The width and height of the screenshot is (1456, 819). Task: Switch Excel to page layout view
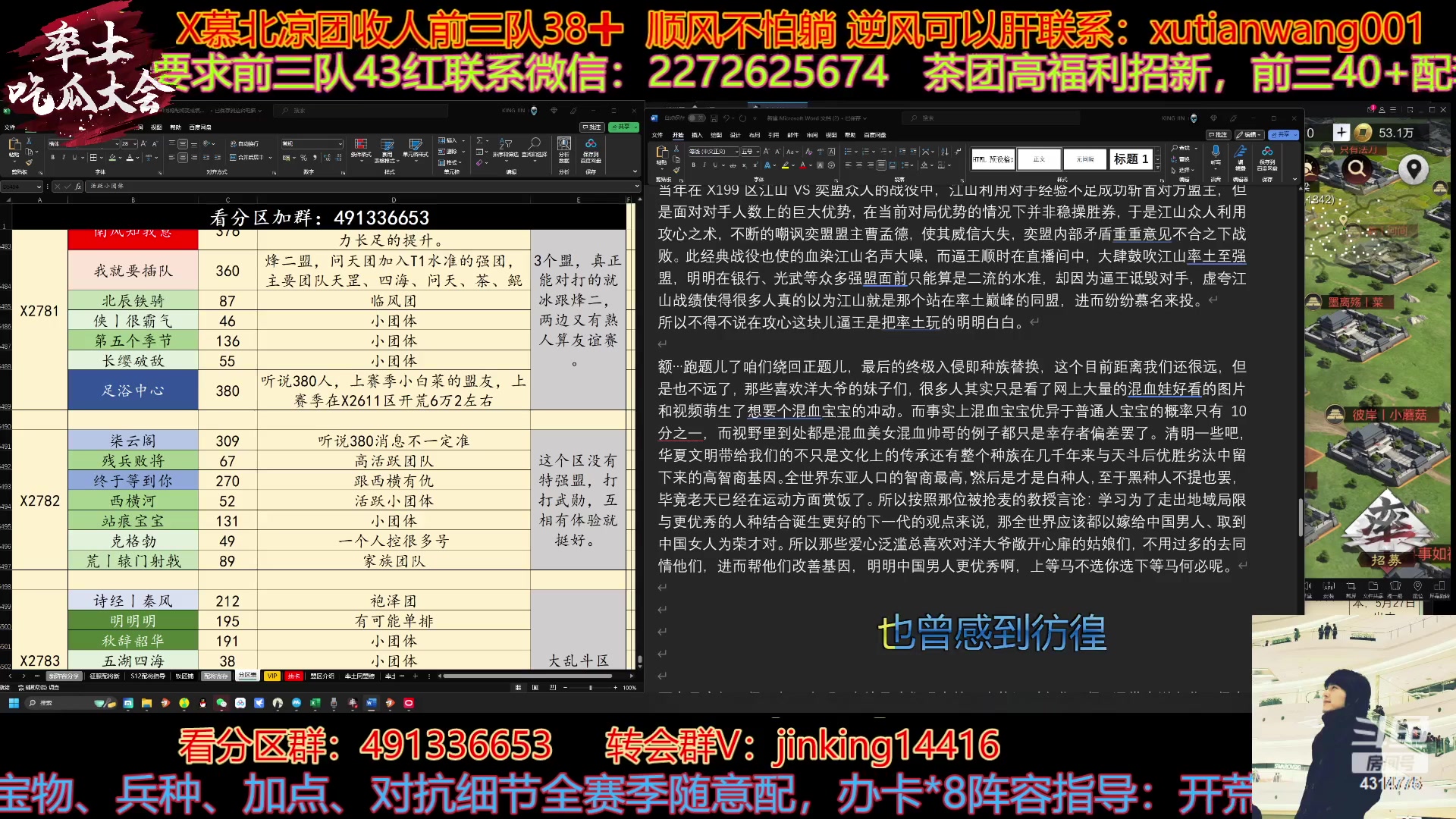click(535, 688)
